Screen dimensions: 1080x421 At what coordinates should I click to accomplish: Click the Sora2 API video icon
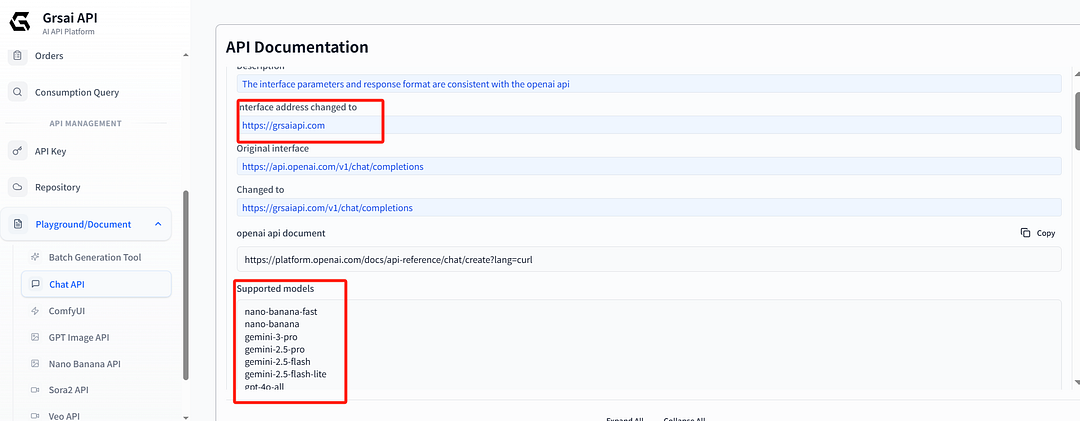tap(35, 389)
